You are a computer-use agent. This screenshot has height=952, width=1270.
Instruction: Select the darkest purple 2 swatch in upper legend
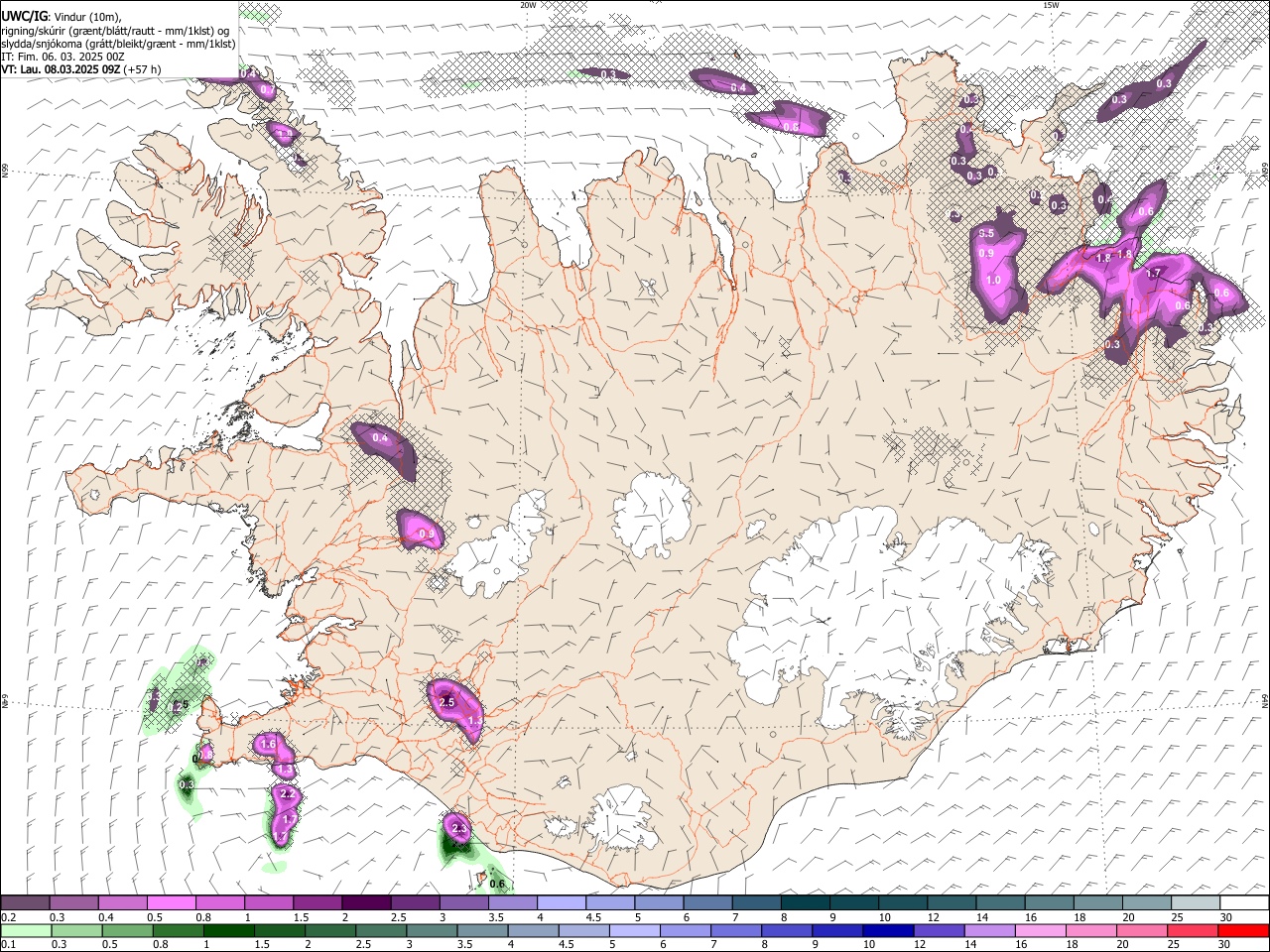point(366,903)
